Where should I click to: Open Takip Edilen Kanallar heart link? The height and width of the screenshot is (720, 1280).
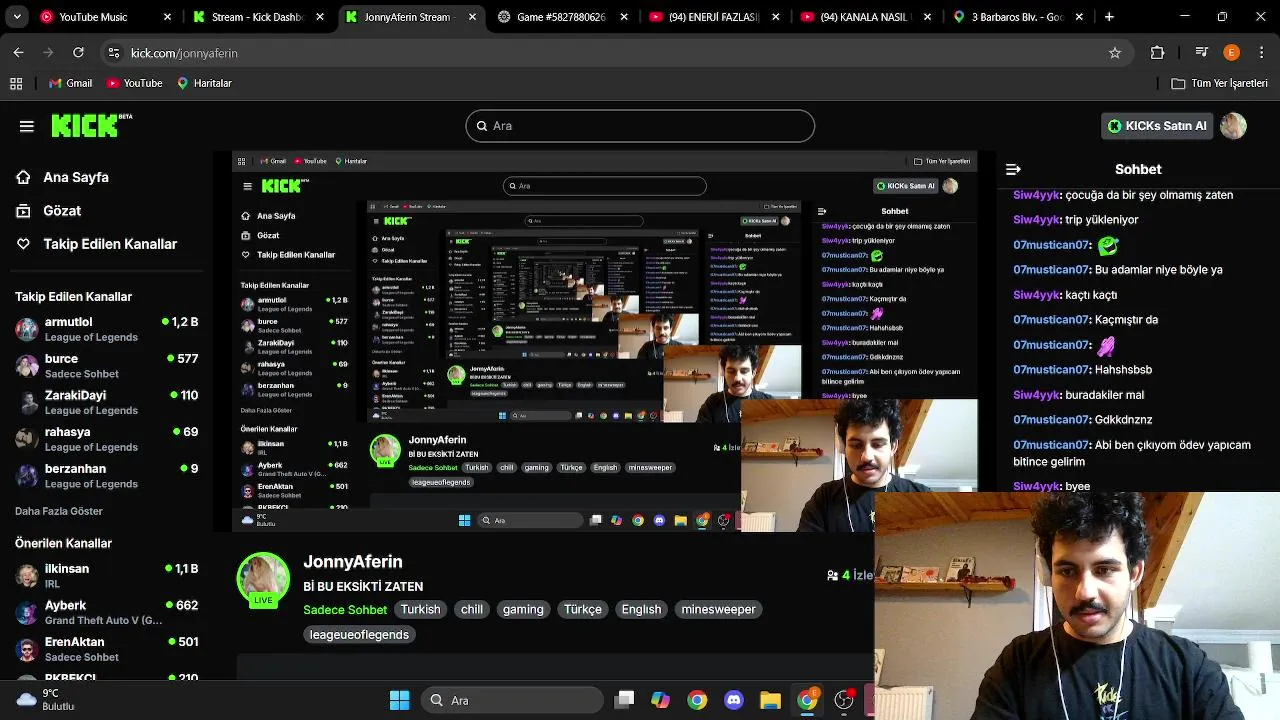(x=96, y=244)
